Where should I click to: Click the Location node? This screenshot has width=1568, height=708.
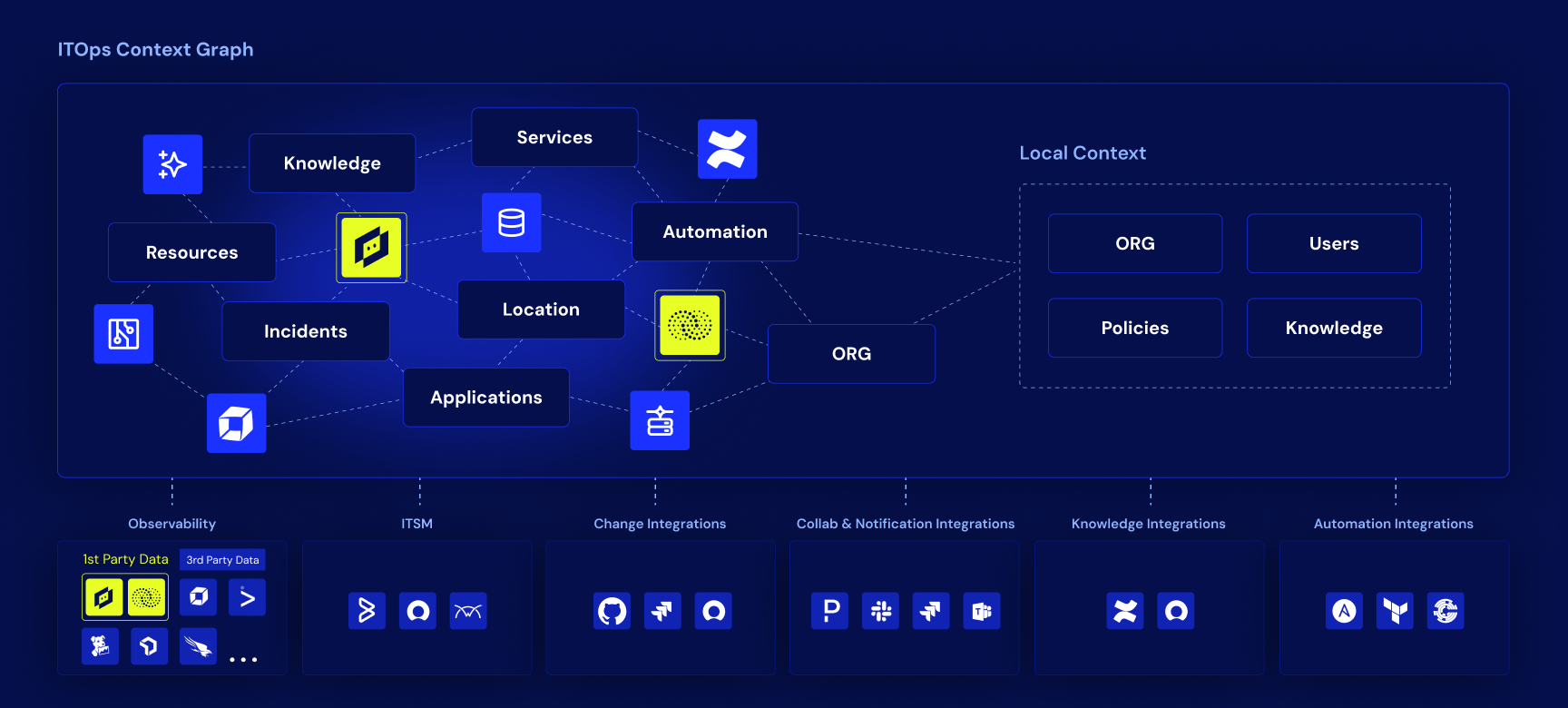541,310
